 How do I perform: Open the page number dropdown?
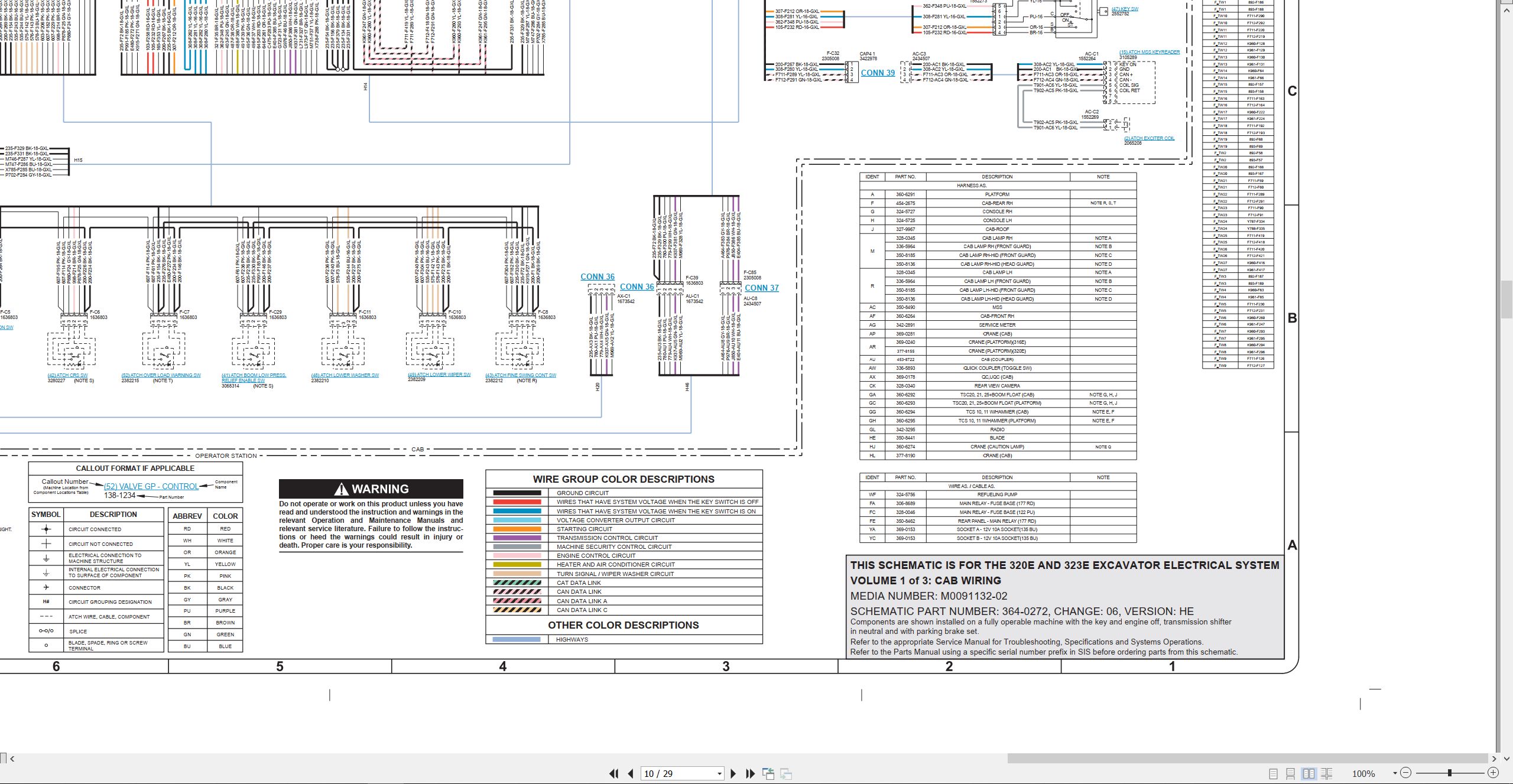click(719, 774)
